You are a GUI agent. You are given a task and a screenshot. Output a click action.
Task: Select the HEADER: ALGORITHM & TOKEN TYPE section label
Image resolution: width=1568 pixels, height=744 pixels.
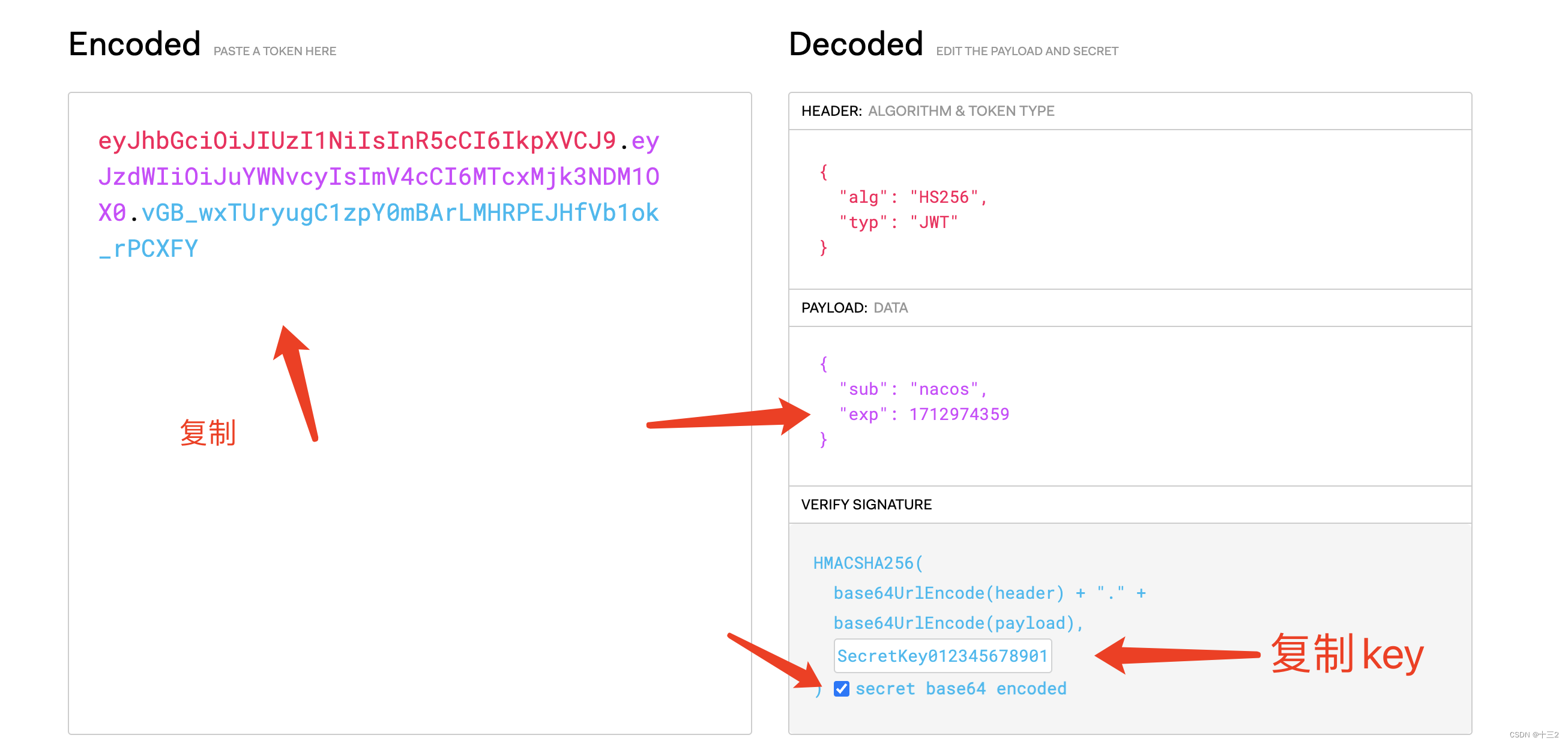click(x=927, y=112)
